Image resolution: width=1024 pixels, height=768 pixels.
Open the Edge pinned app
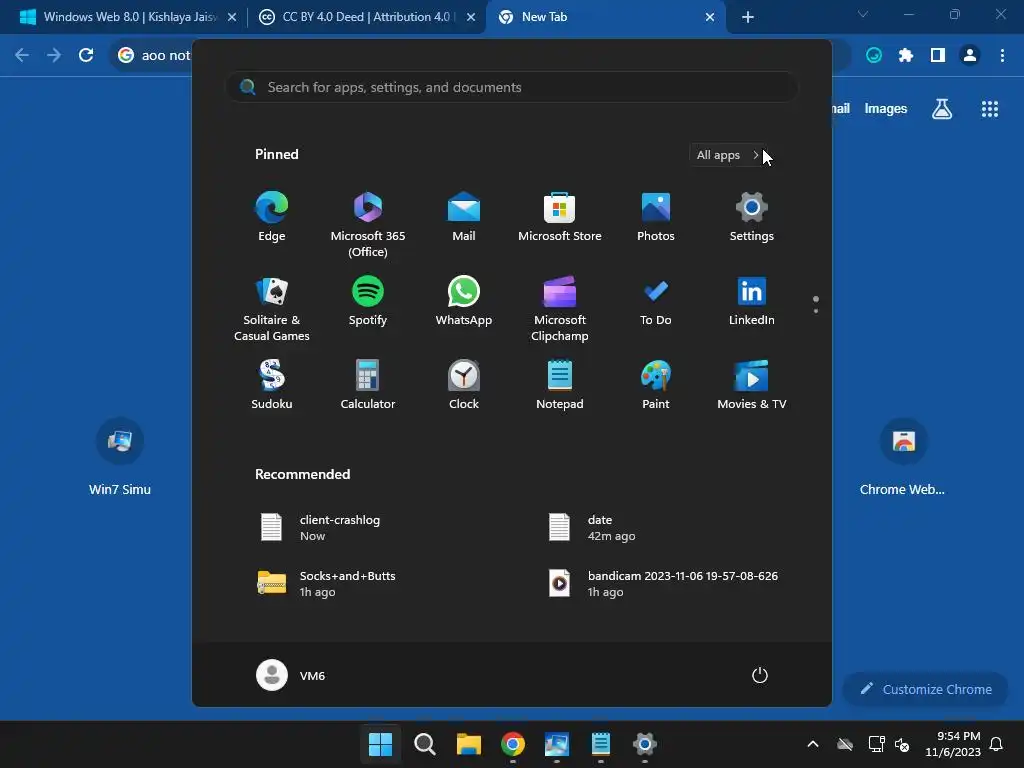point(272,217)
